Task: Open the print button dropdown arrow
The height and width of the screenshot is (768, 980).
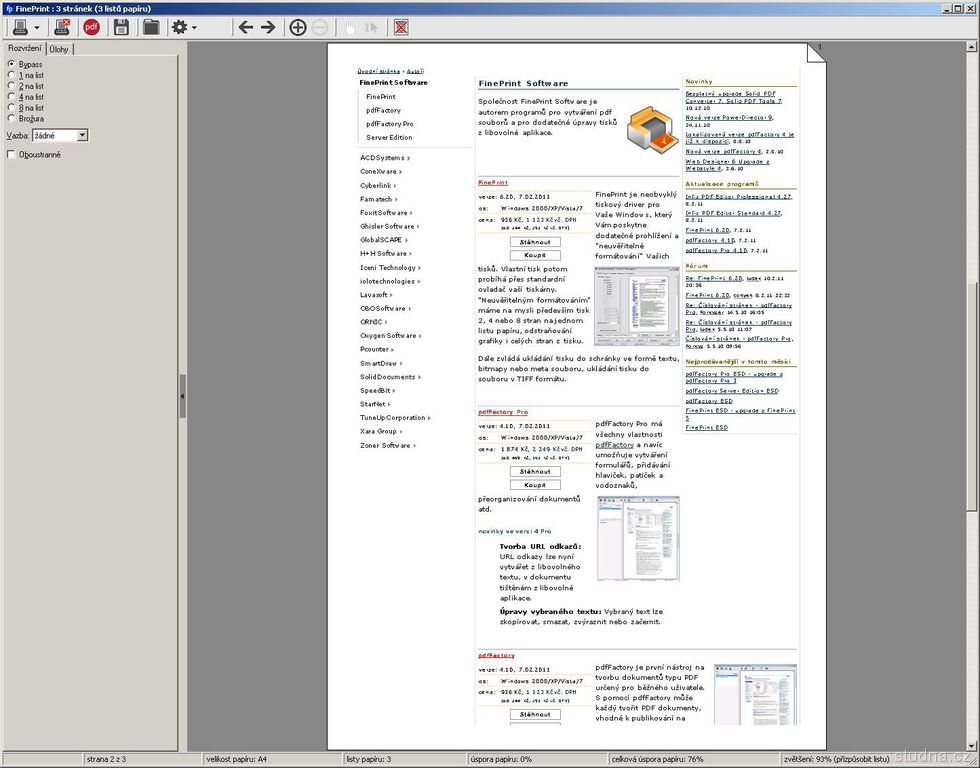Action: 37,28
